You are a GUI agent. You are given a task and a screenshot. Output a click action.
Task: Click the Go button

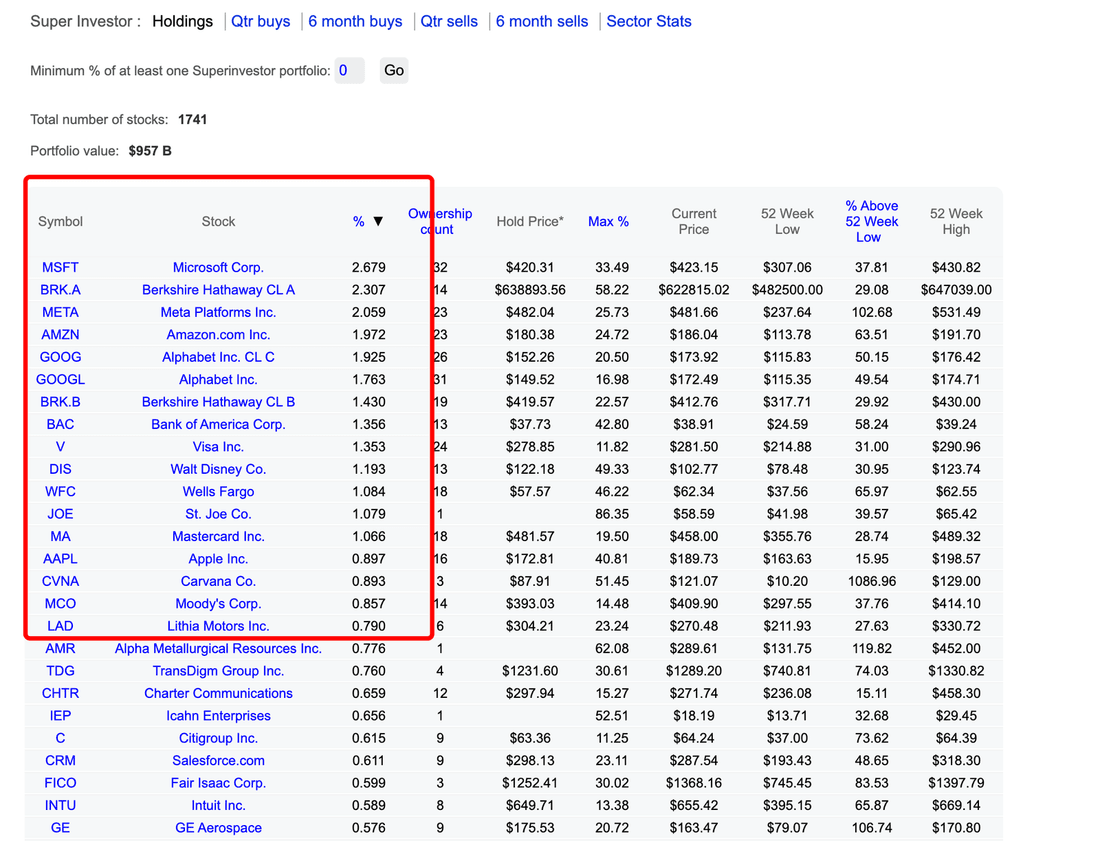[394, 70]
